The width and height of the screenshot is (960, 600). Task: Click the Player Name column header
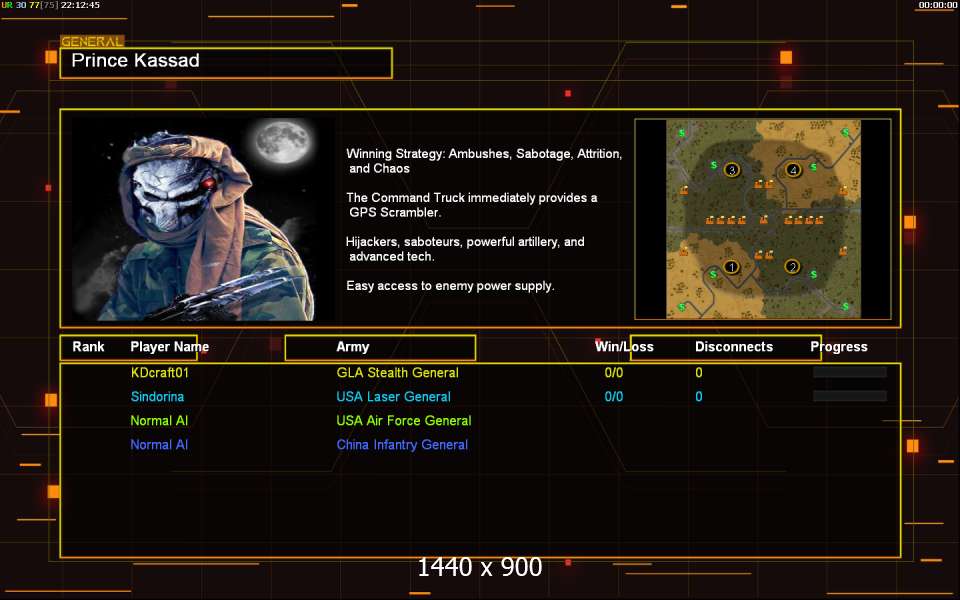point(170,347)
